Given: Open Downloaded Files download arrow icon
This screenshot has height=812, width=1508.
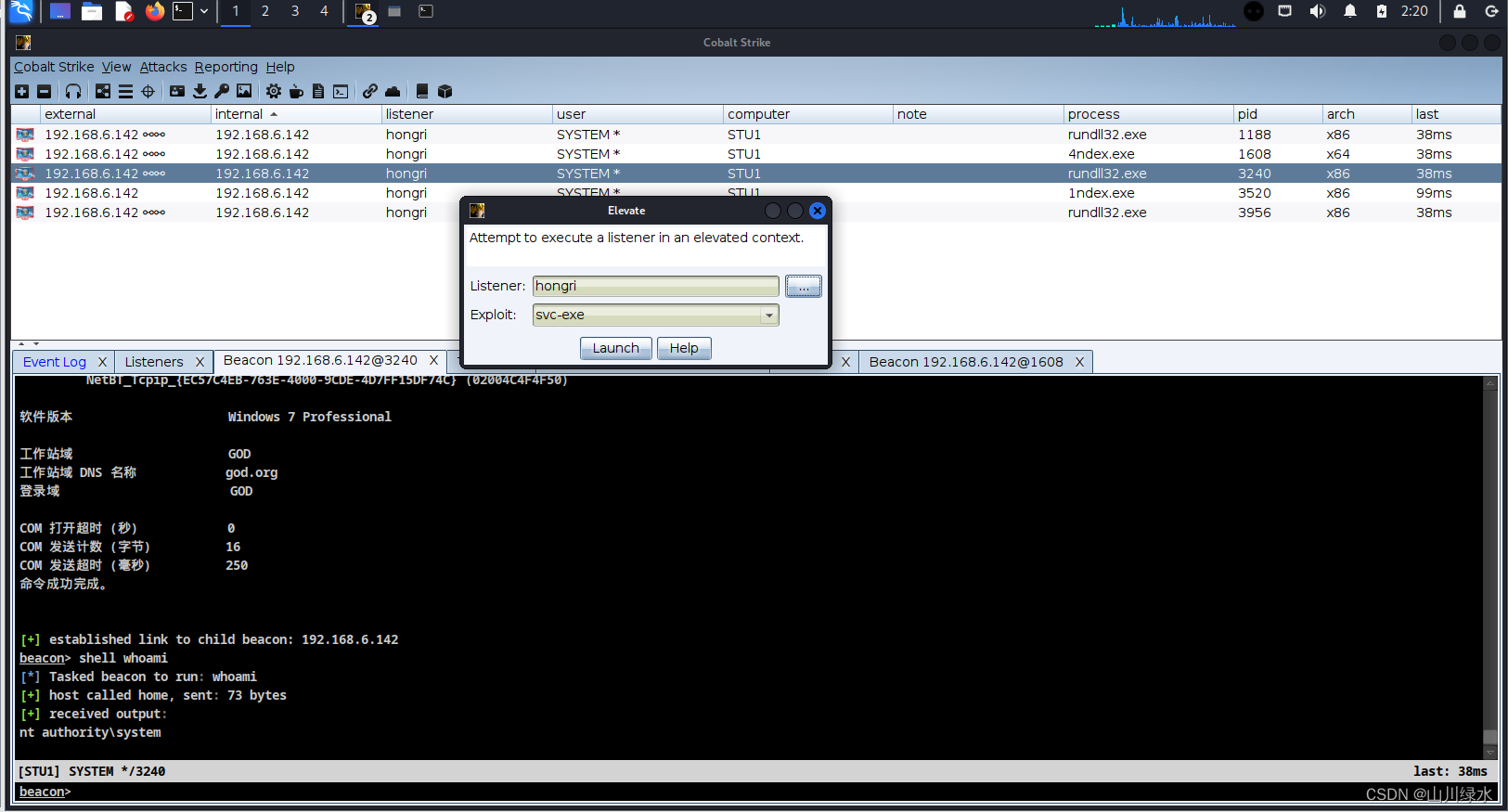Looking at the screenshot, I should coord(200,91).
